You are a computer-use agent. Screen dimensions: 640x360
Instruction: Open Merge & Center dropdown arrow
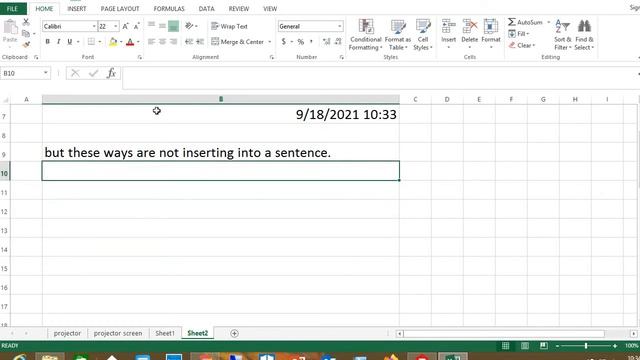point(269,42)
